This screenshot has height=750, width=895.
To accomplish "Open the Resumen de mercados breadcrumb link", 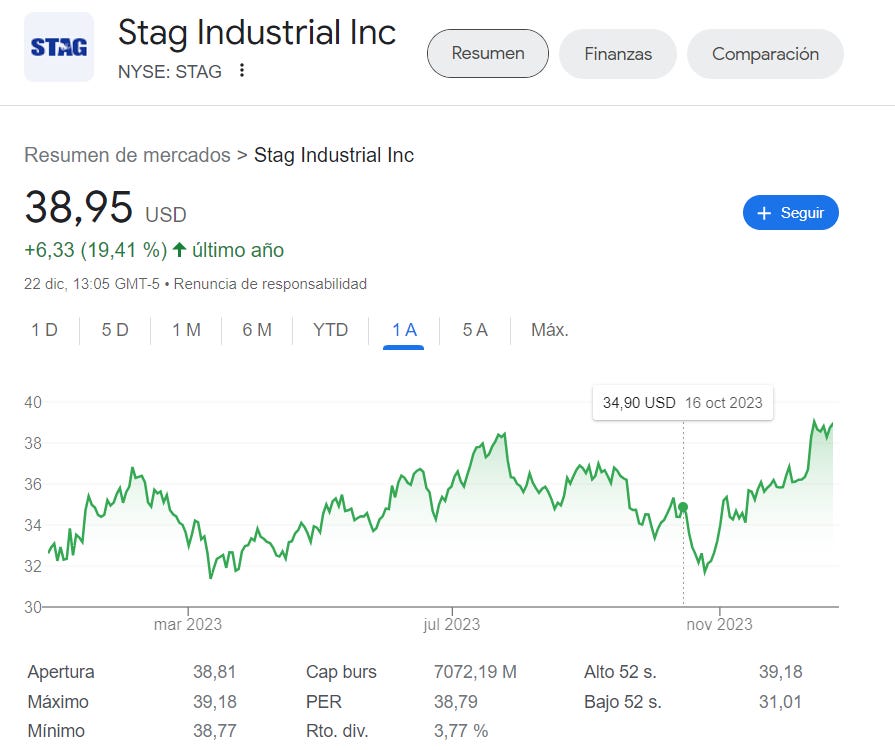I will coord(127,155).
